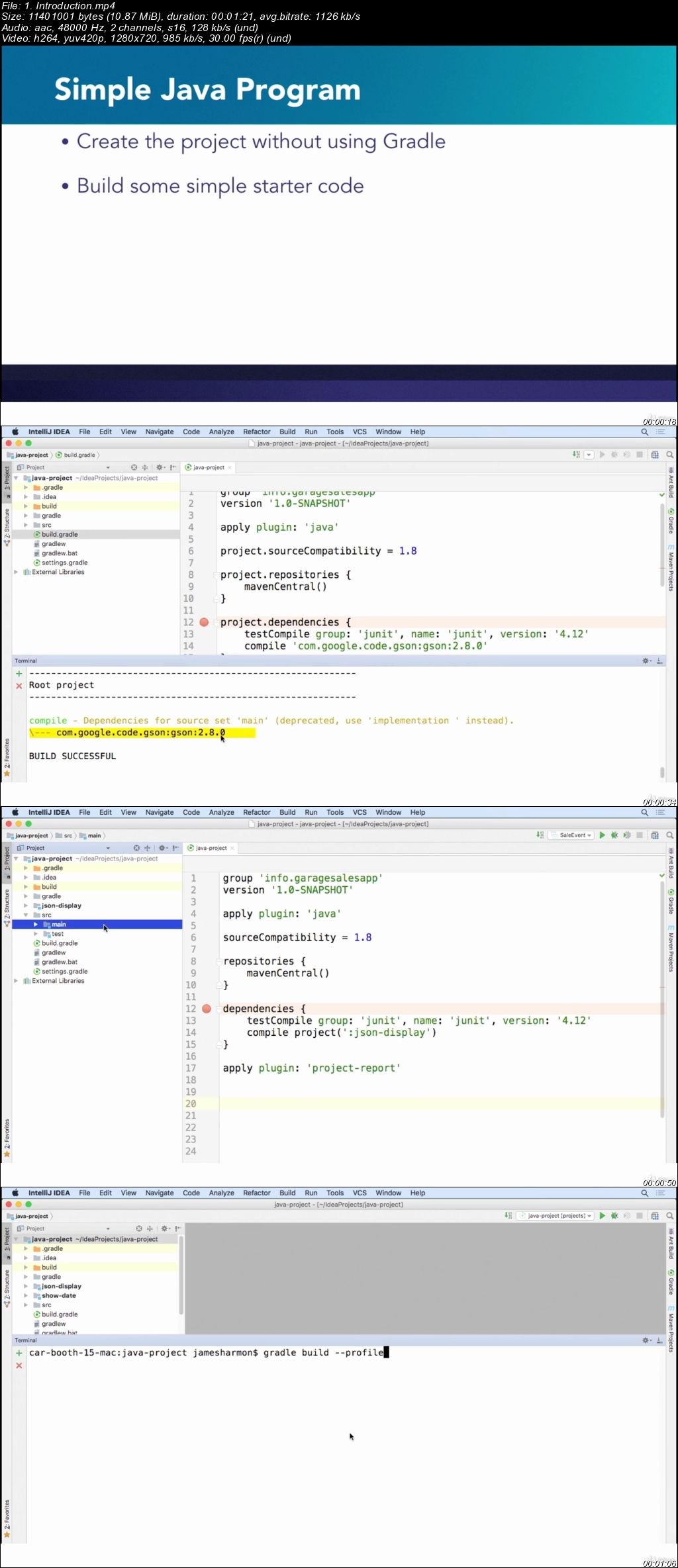This screenshot has width=678, height=1568.
Task: Click search magnifier in the SaleEvent frame toolbar
Action: [x=670, y=835]
